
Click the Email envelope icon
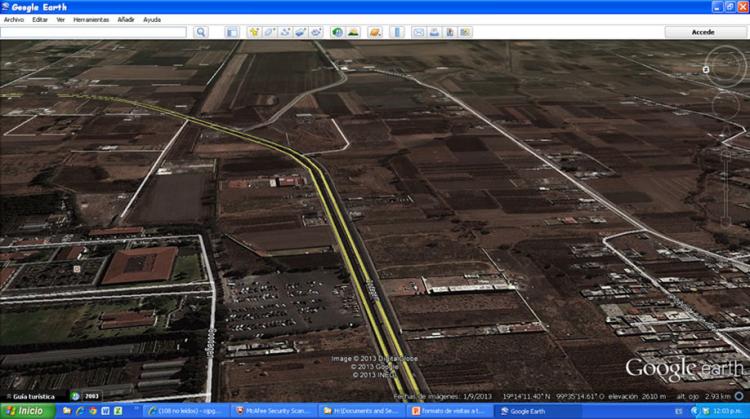tap(419, 32)
